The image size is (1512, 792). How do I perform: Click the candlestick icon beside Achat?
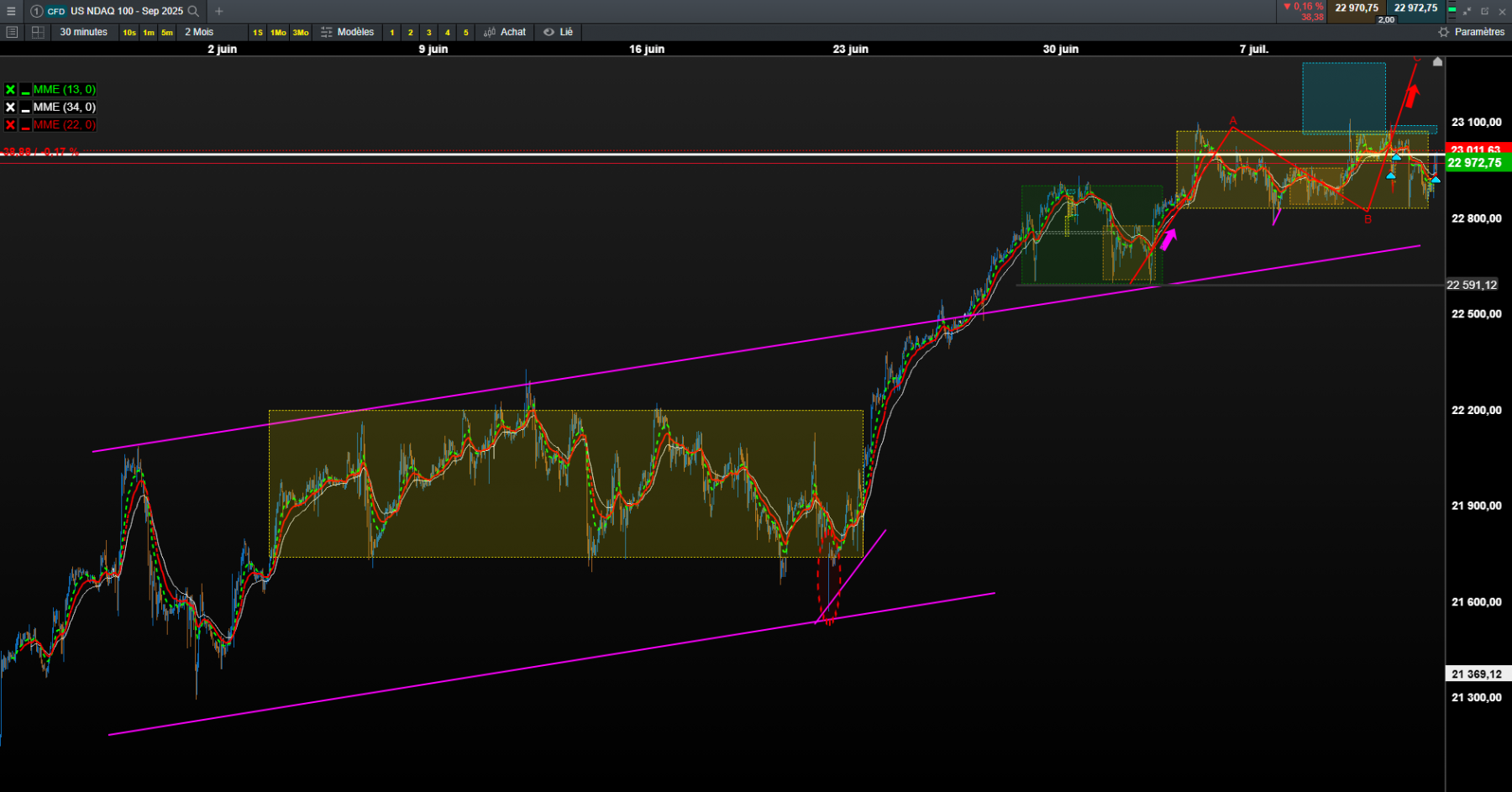(490, 32)
